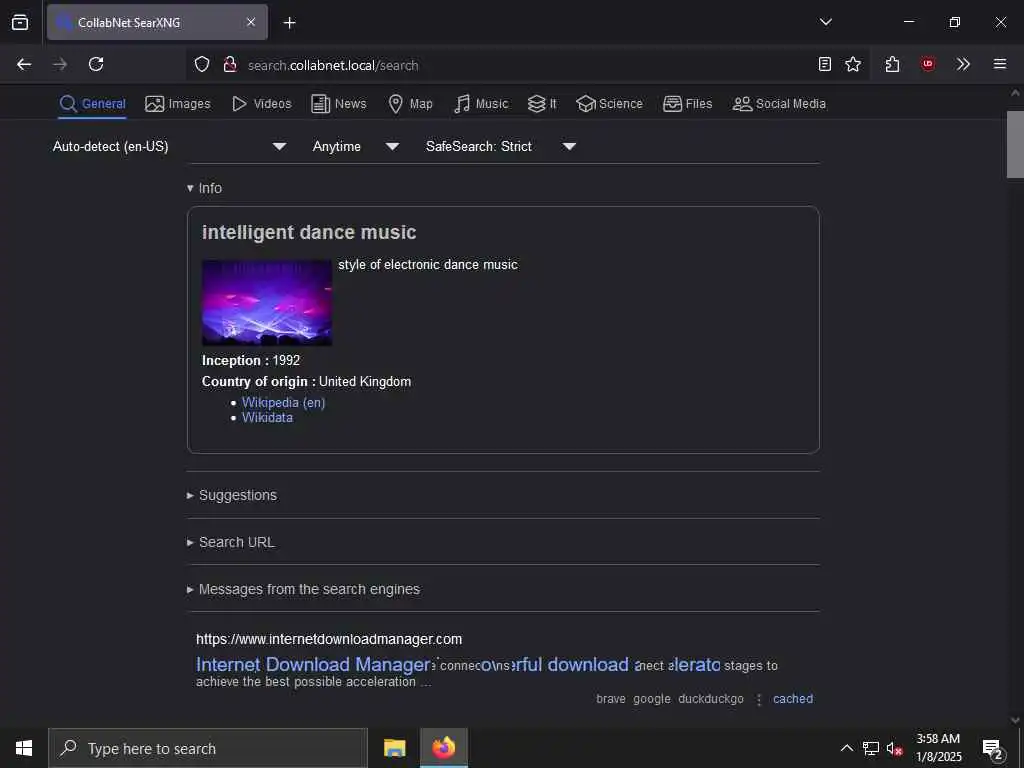Open the Wikipedia (en) link
The image size is (1024, 768).
283,402
